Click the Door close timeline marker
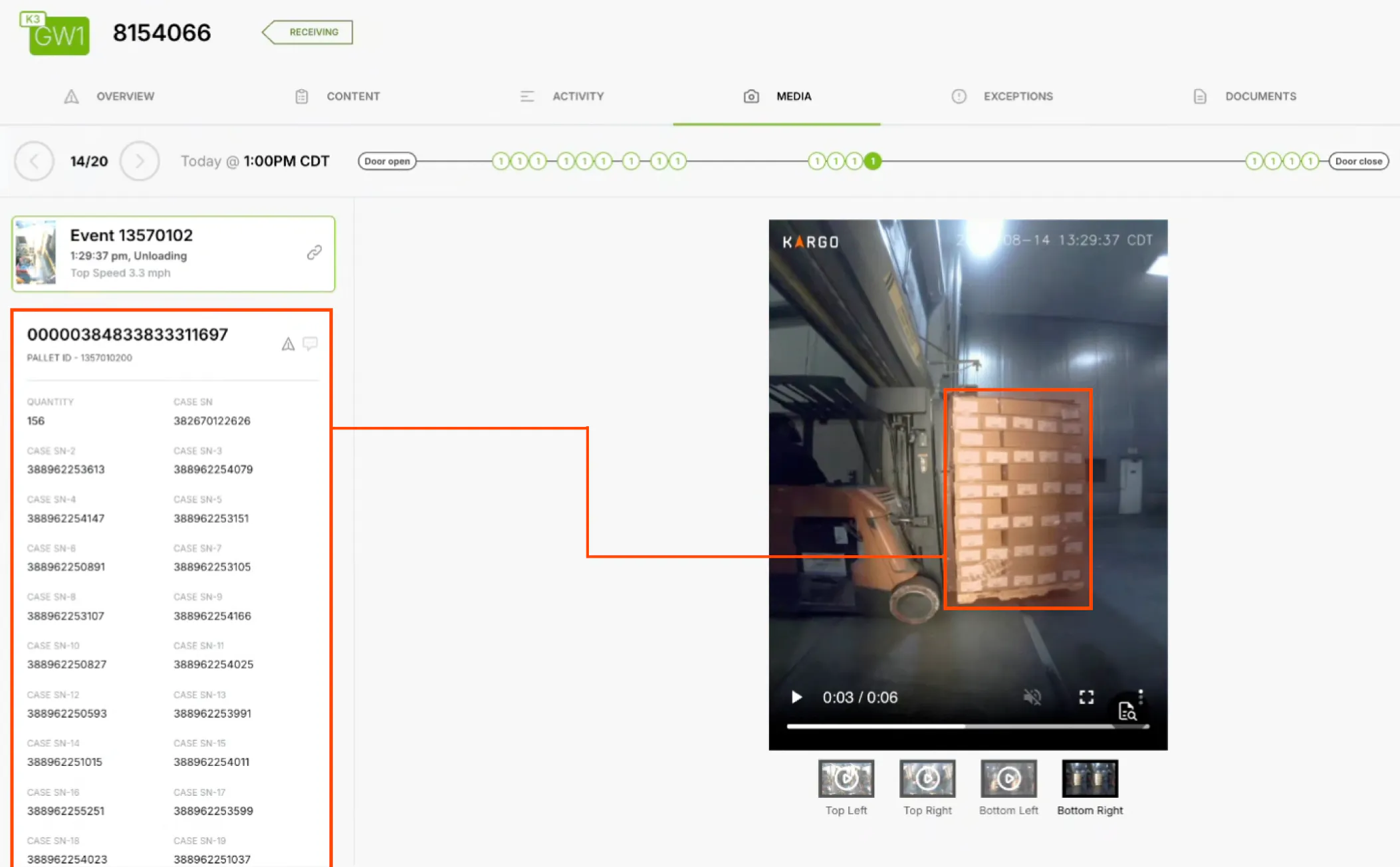 1358,161
